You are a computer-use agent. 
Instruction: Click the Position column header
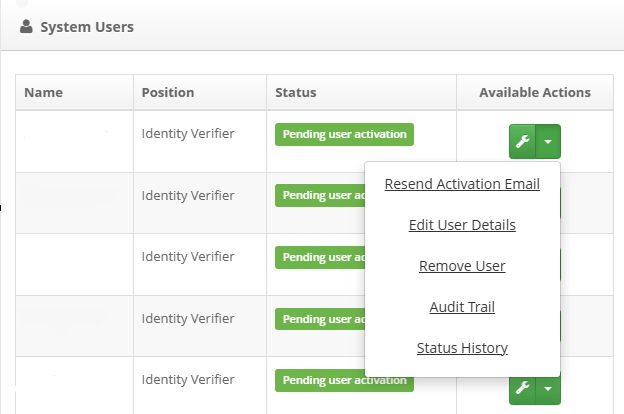tap(168, 93)
